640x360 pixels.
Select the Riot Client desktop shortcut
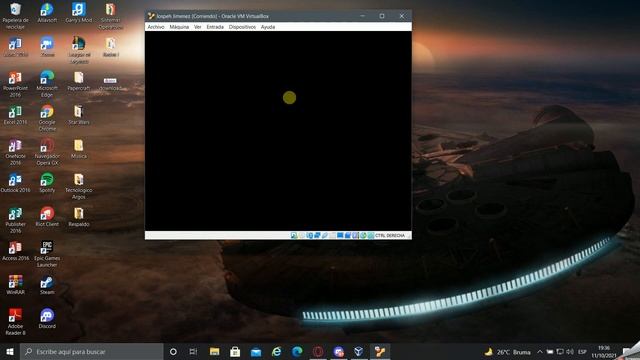pos(47,217)
